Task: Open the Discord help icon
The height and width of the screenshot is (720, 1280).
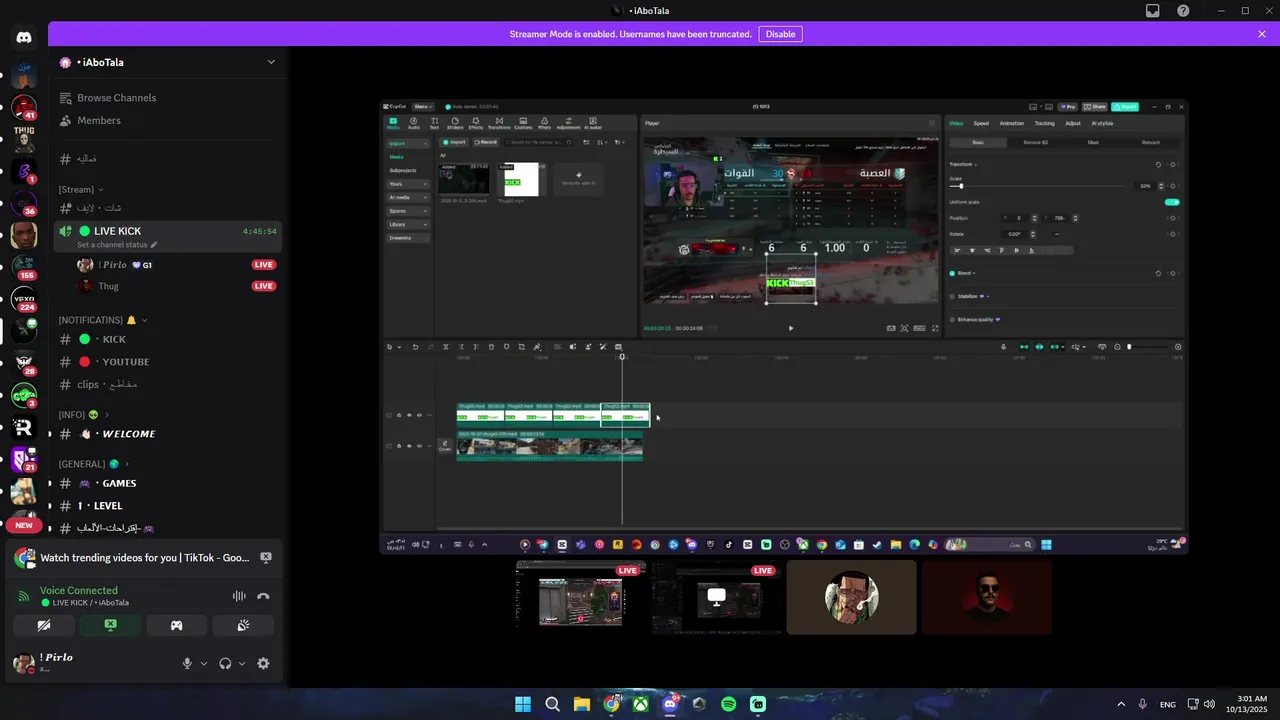Action: click(x=1184, y=11)
